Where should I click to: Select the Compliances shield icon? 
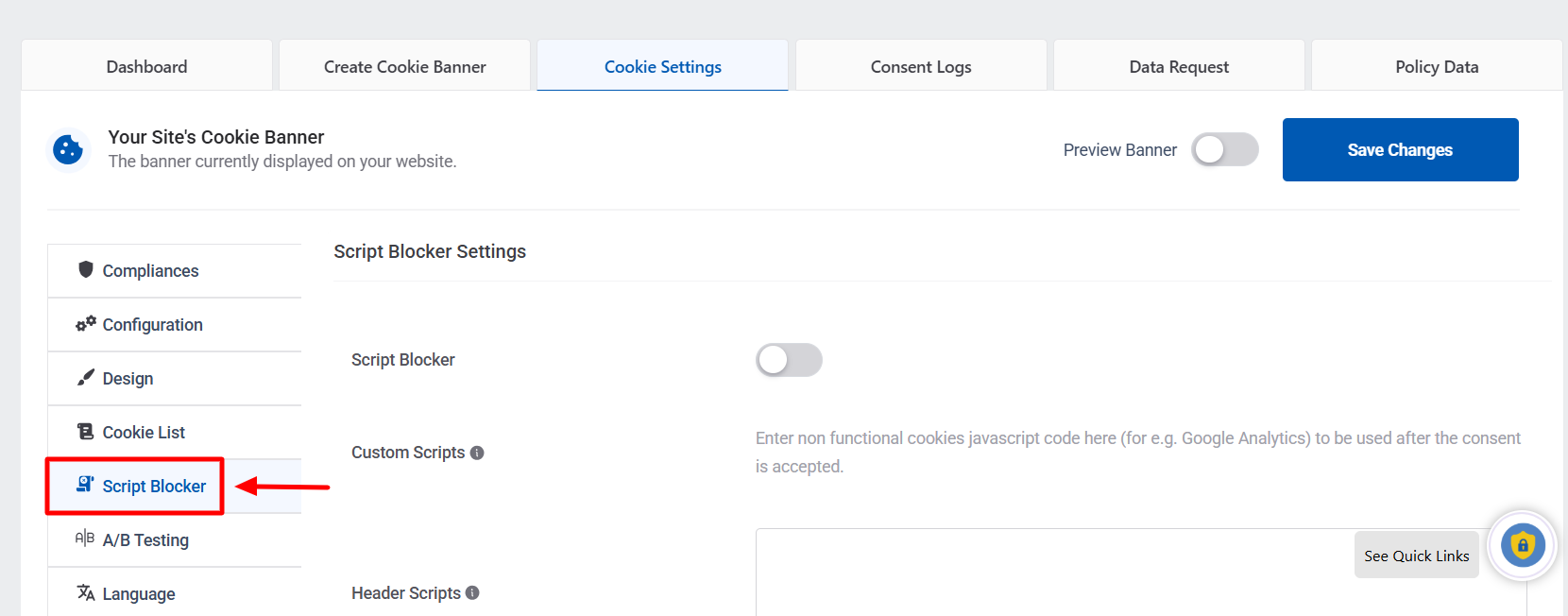(86, 270)
